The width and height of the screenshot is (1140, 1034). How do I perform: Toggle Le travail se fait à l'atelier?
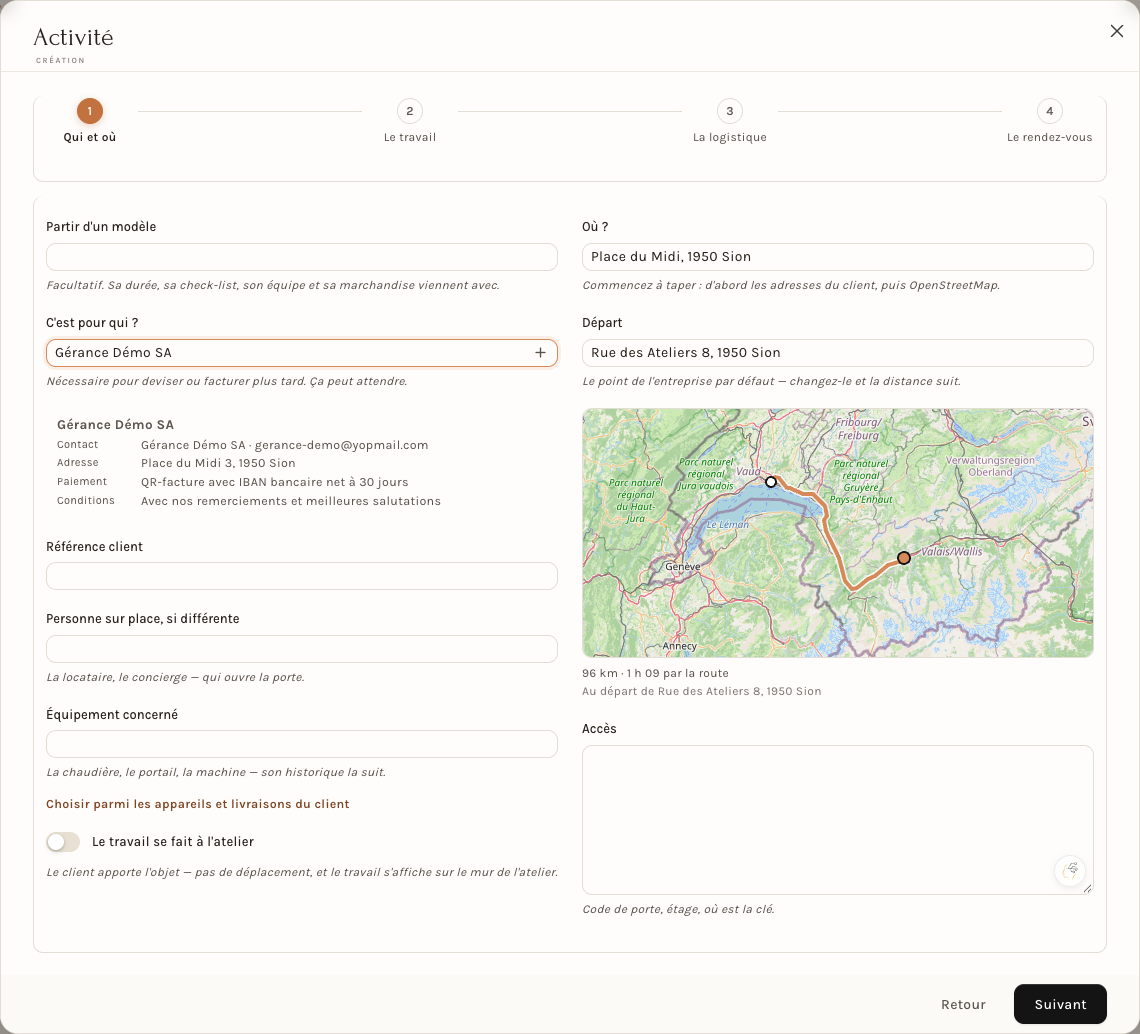pyautogui.click(x=63, y=842)
